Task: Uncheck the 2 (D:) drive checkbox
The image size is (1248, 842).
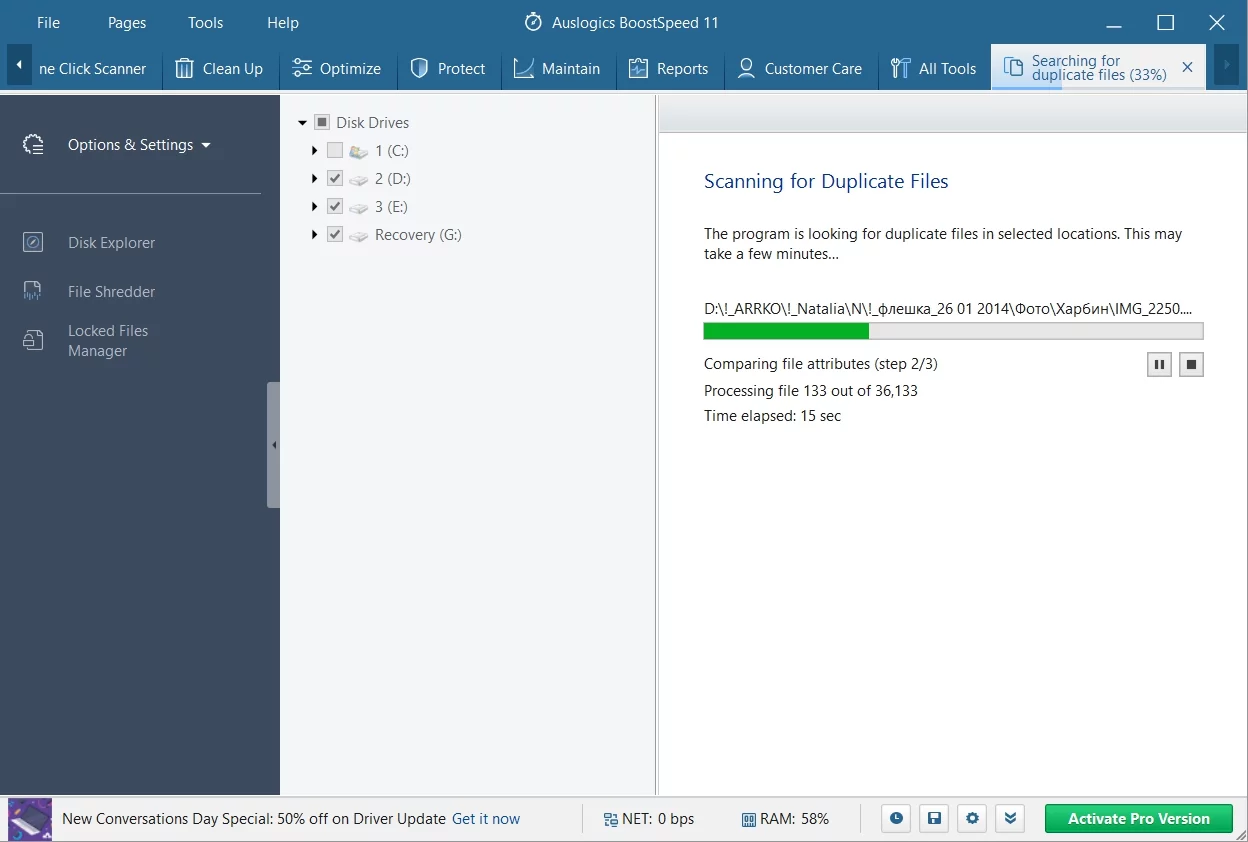Action: pos(335,179)
